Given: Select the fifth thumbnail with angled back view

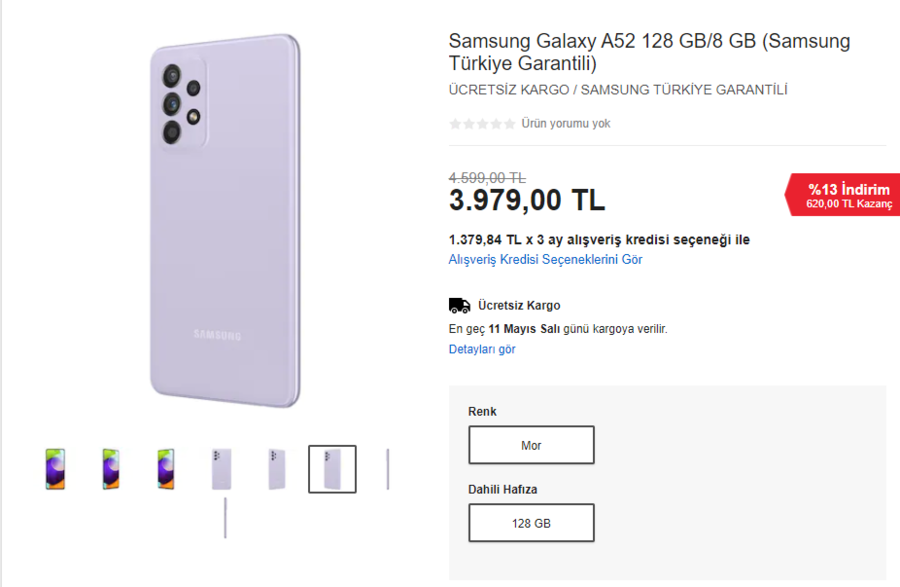Looking at the screenshot, I should 277,469.
